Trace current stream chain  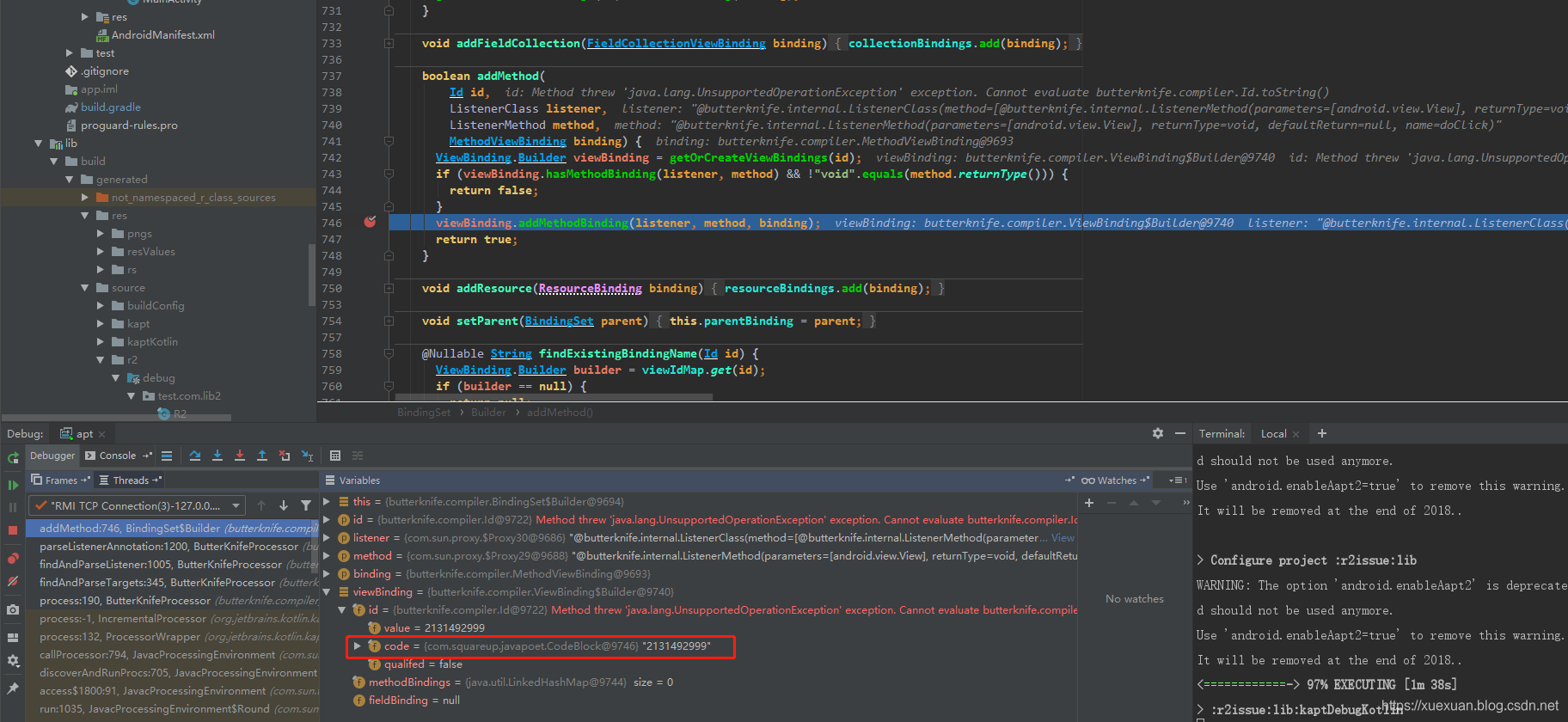point(358,456)
